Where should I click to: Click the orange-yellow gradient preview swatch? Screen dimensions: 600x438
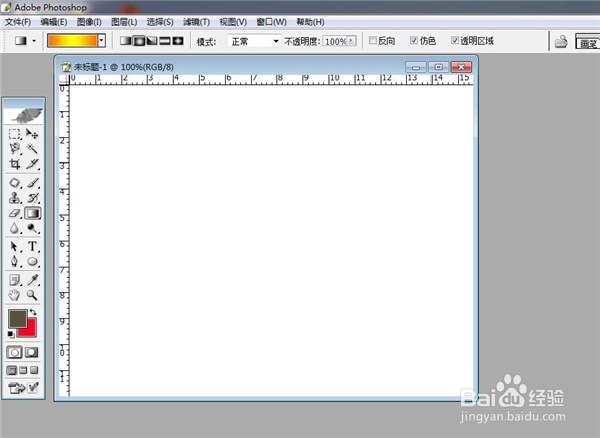pos(72,41)
